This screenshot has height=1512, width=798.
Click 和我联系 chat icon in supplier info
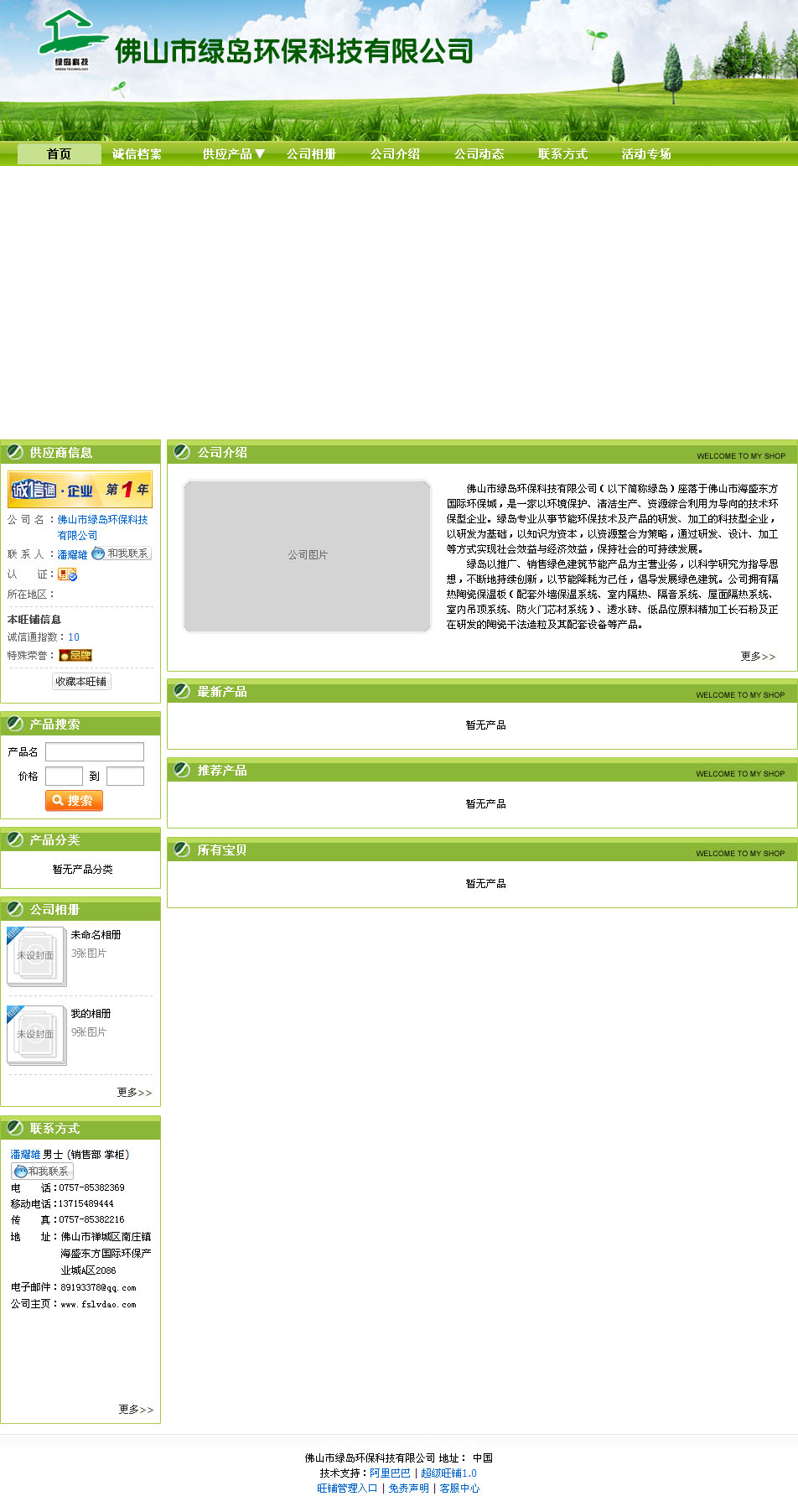pos(122,553)
